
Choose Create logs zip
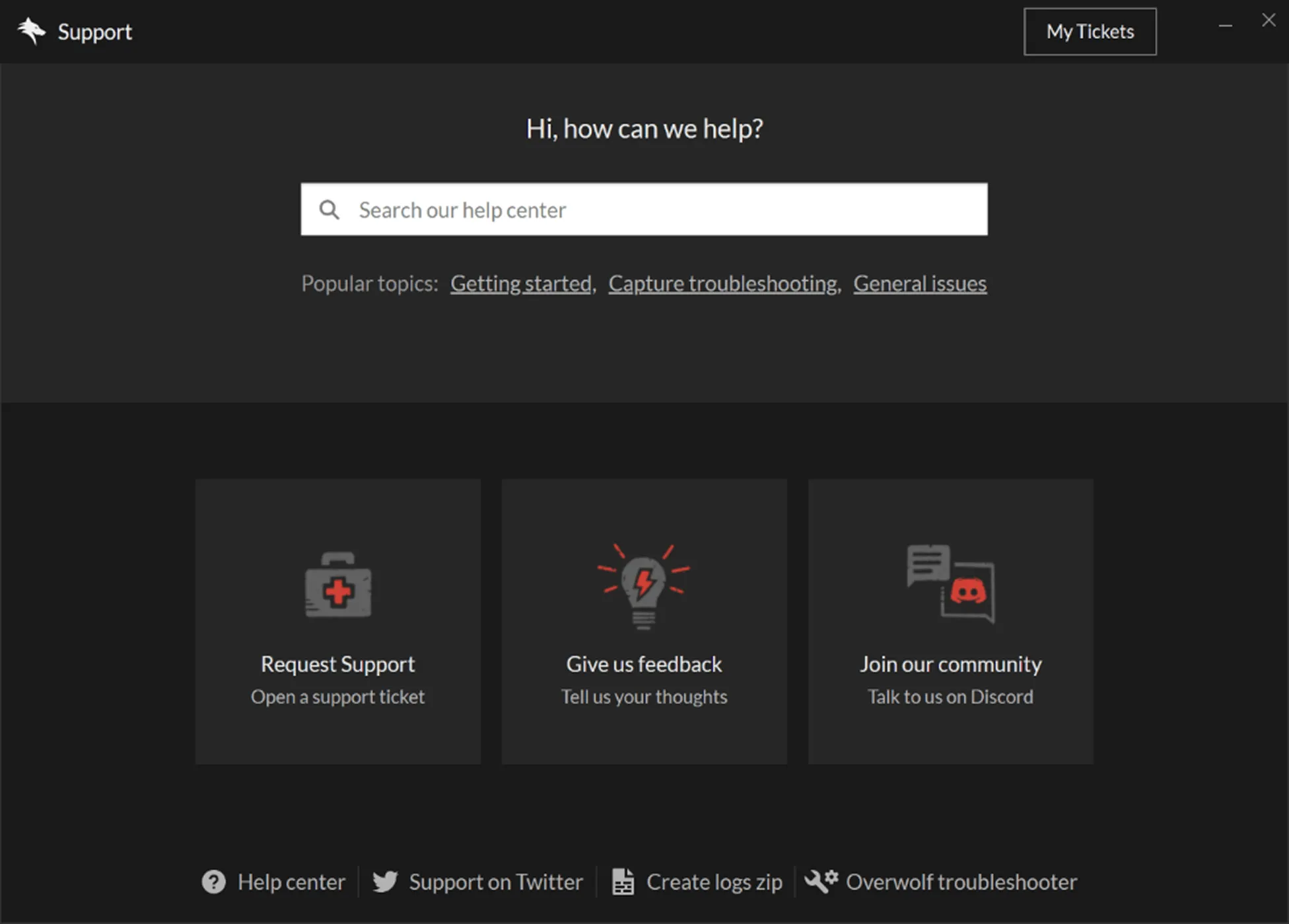tap(714, 882)
